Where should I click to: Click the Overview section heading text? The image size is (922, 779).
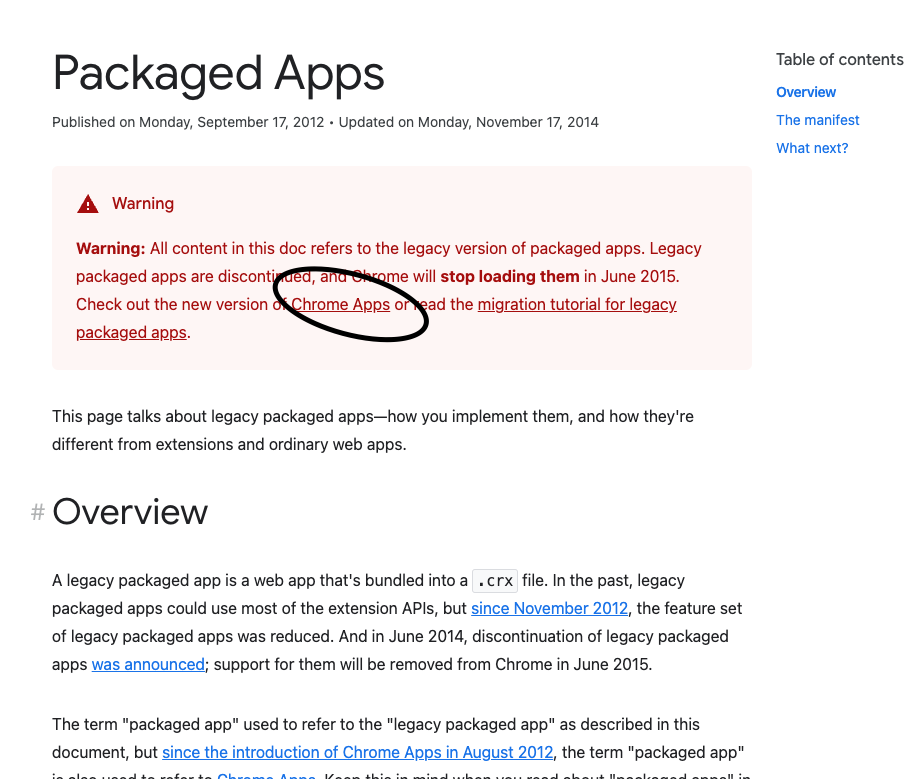pyautogui.click(x=130, y=512)
